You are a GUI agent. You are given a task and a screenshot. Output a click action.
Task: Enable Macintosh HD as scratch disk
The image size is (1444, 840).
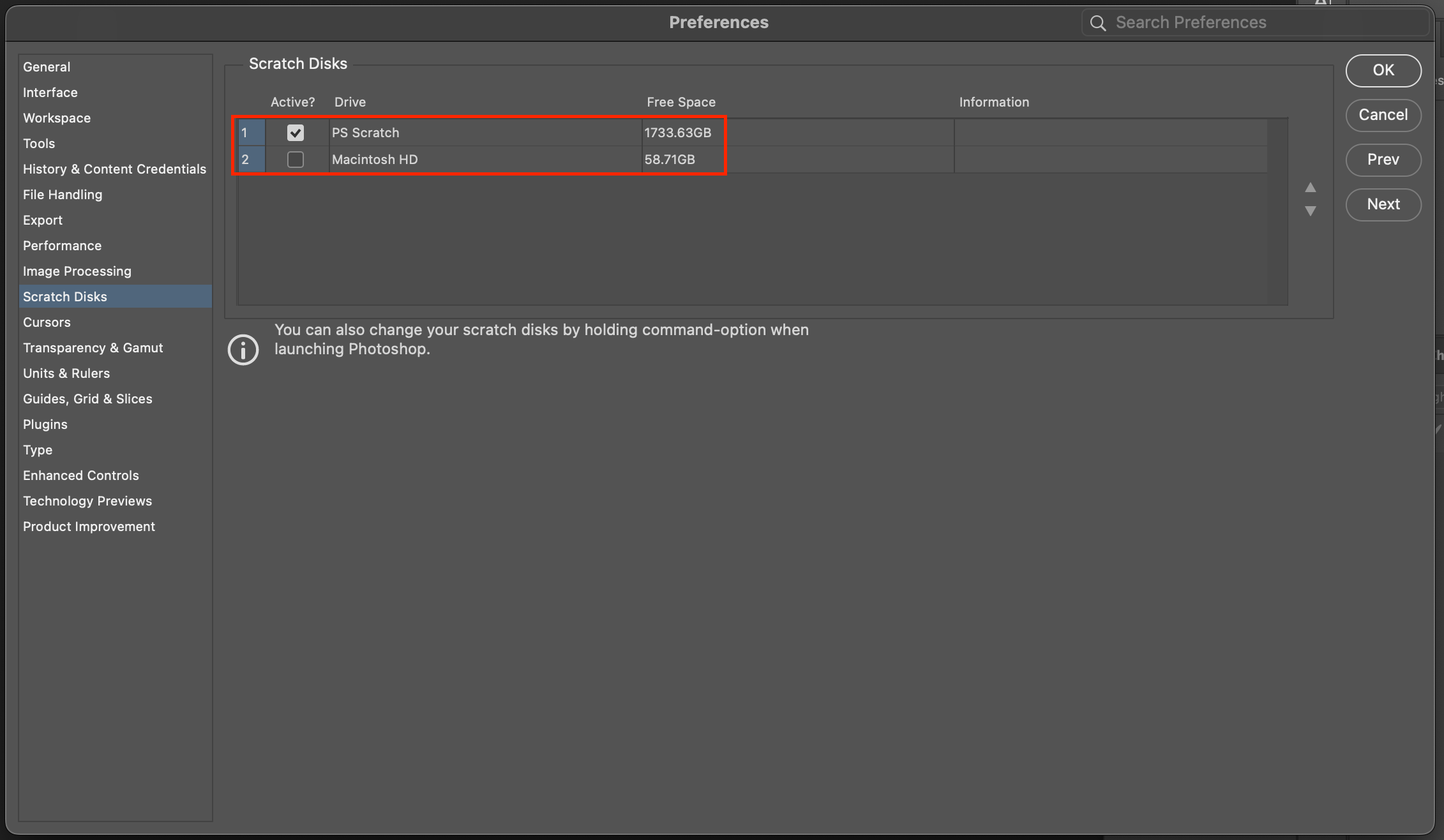(295, 160)
